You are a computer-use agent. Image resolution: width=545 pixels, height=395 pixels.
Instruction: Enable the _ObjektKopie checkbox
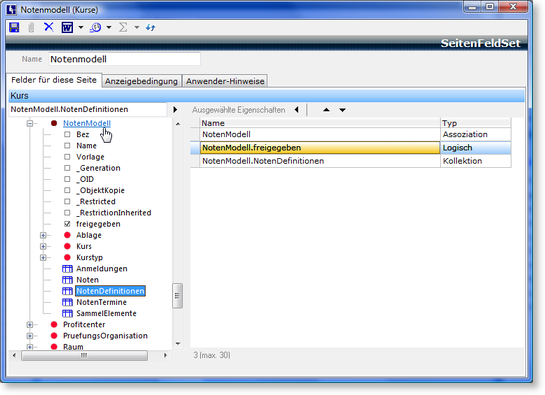67,190
